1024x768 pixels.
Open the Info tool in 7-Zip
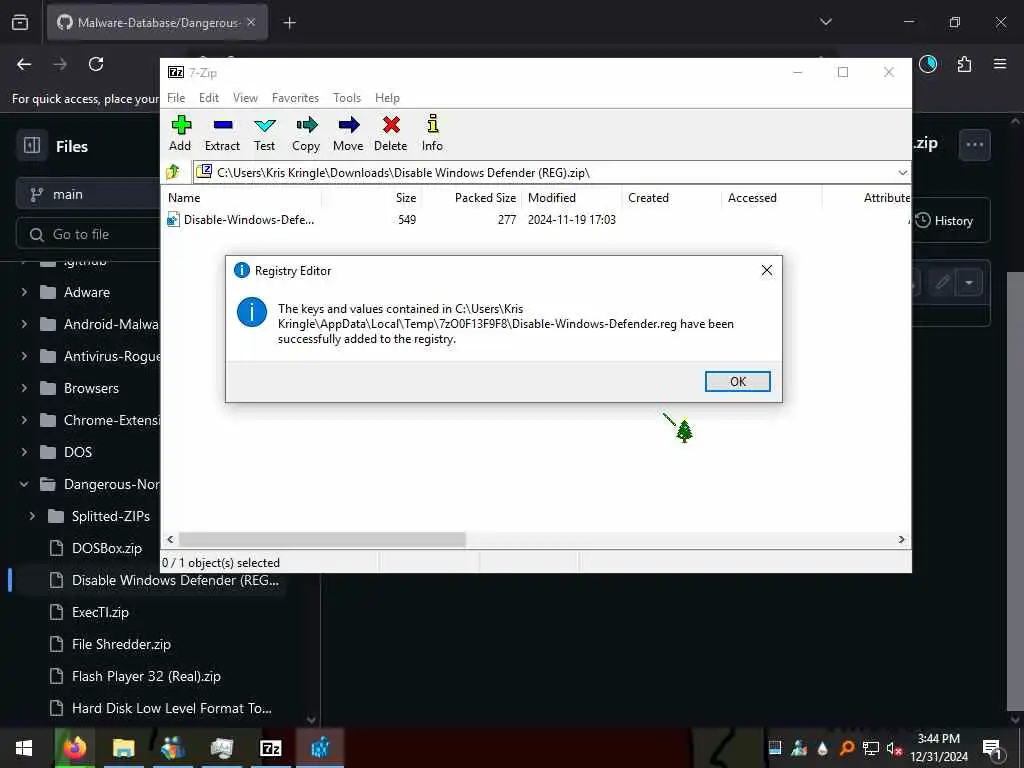(x=432, y=133)
